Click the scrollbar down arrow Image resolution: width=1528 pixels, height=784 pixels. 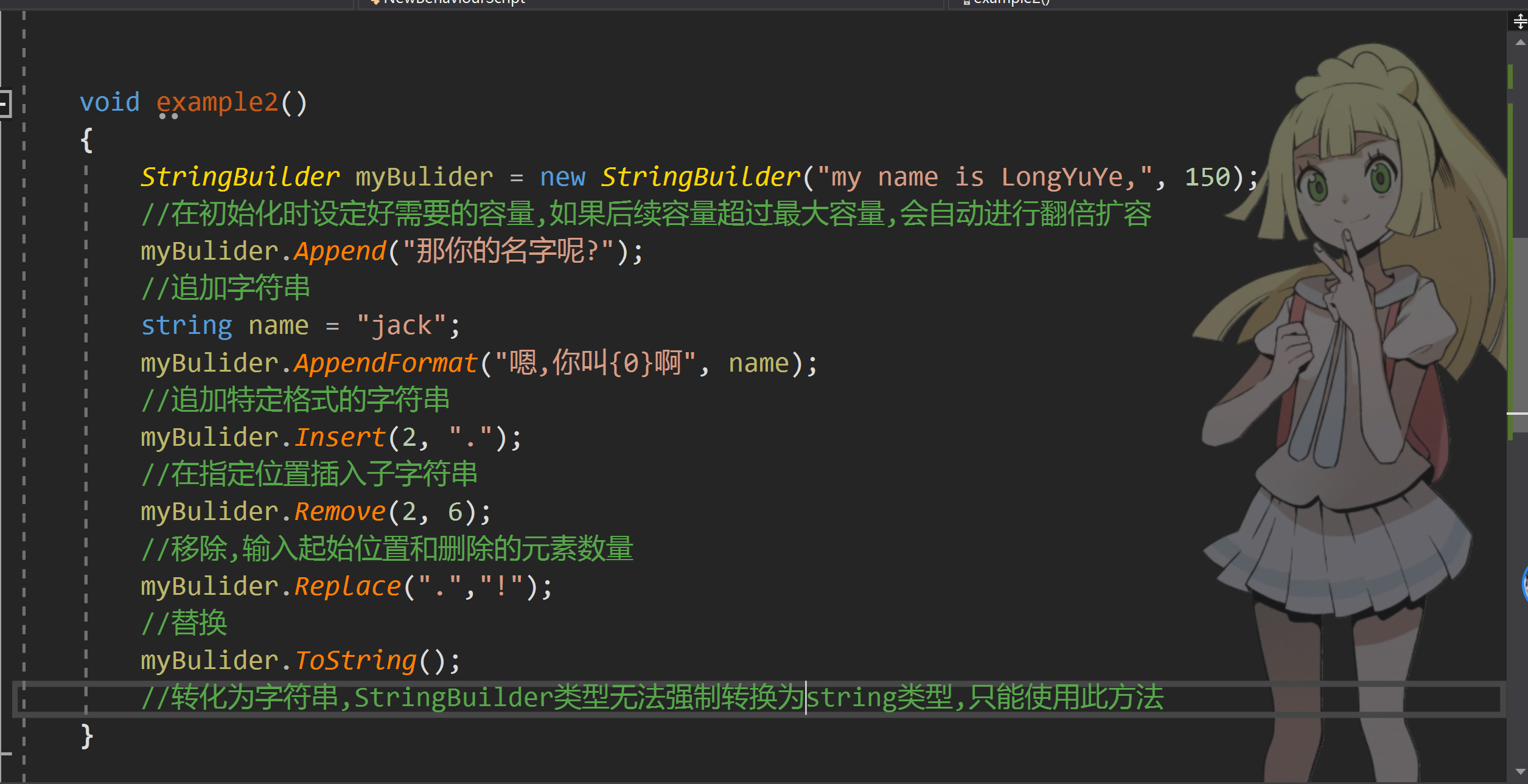coord(1519,771)
